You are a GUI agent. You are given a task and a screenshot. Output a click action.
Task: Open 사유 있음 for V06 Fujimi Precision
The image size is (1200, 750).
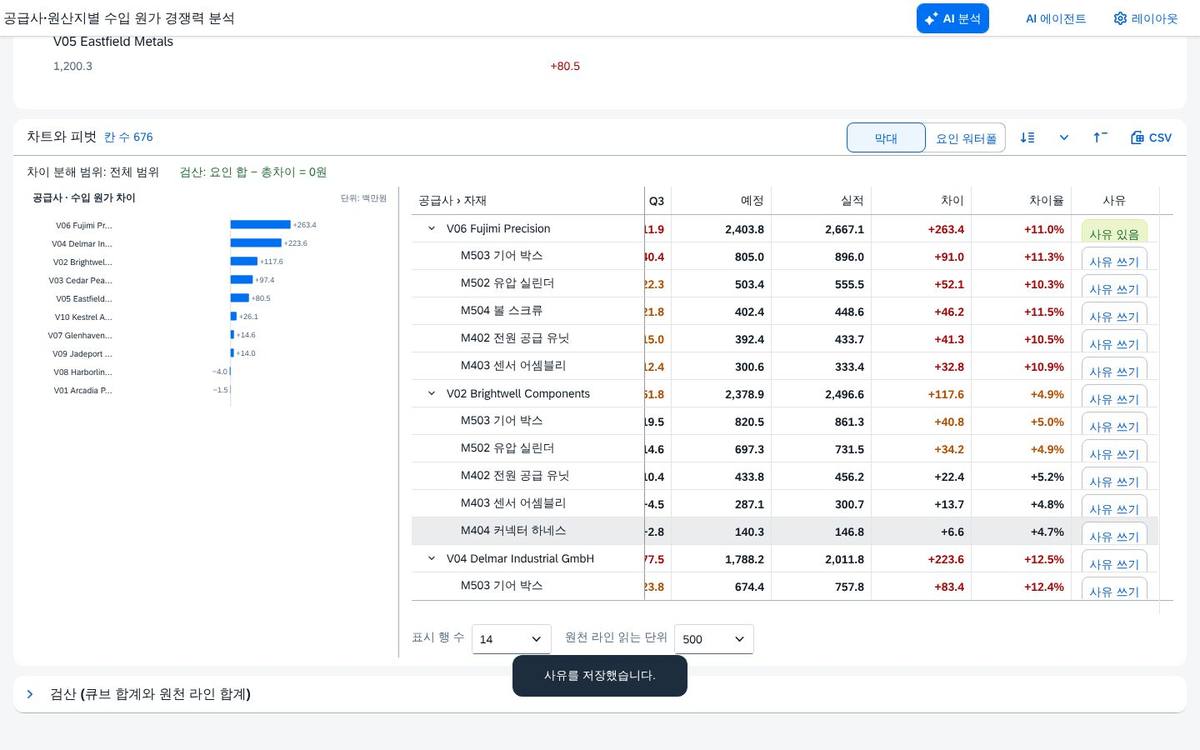click(x=1114, y=233)
